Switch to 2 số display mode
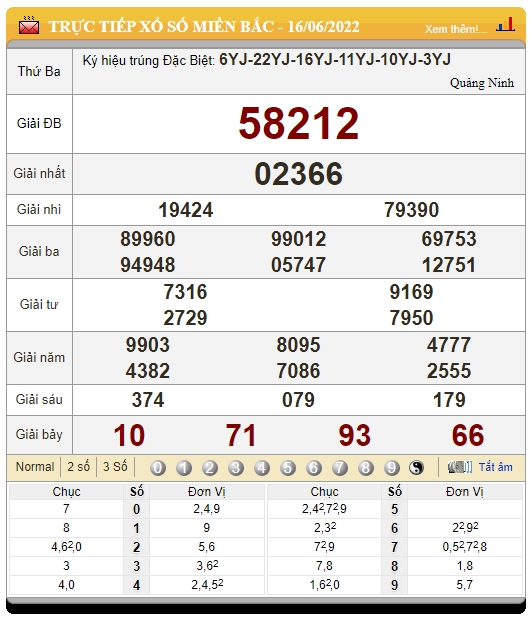Viewport: 531px width, 619px height. click(79, 467)
